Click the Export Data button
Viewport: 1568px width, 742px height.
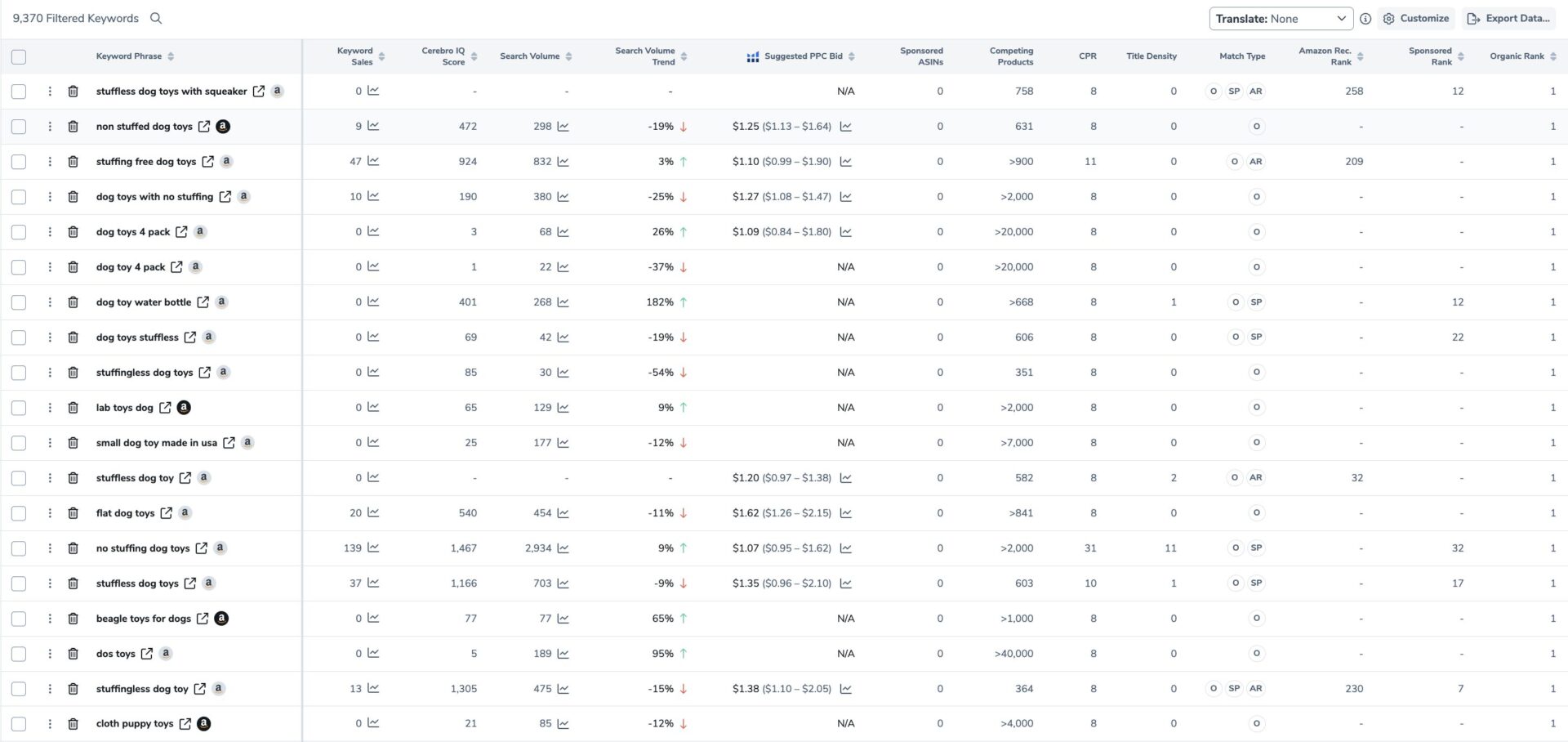pyautogui.click(x=1508, y=19)
